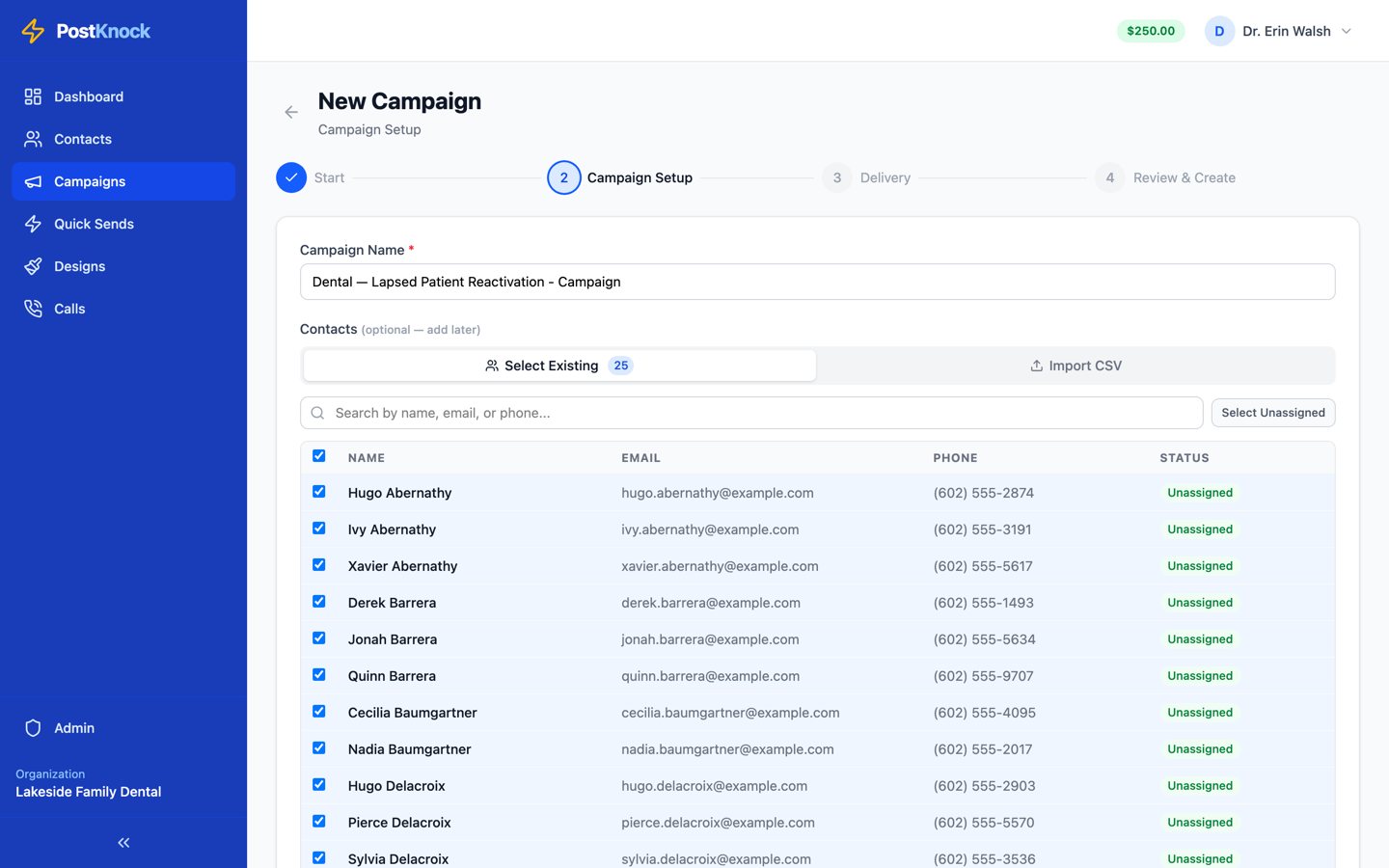
Task: Click the Admin shield icon
Action: click(33, 728)
